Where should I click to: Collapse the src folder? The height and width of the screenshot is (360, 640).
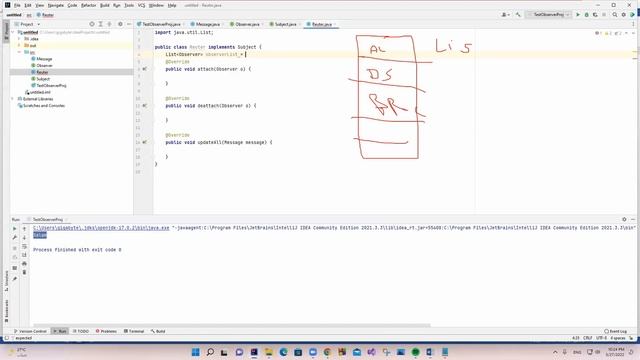click(x=19, y=52)
